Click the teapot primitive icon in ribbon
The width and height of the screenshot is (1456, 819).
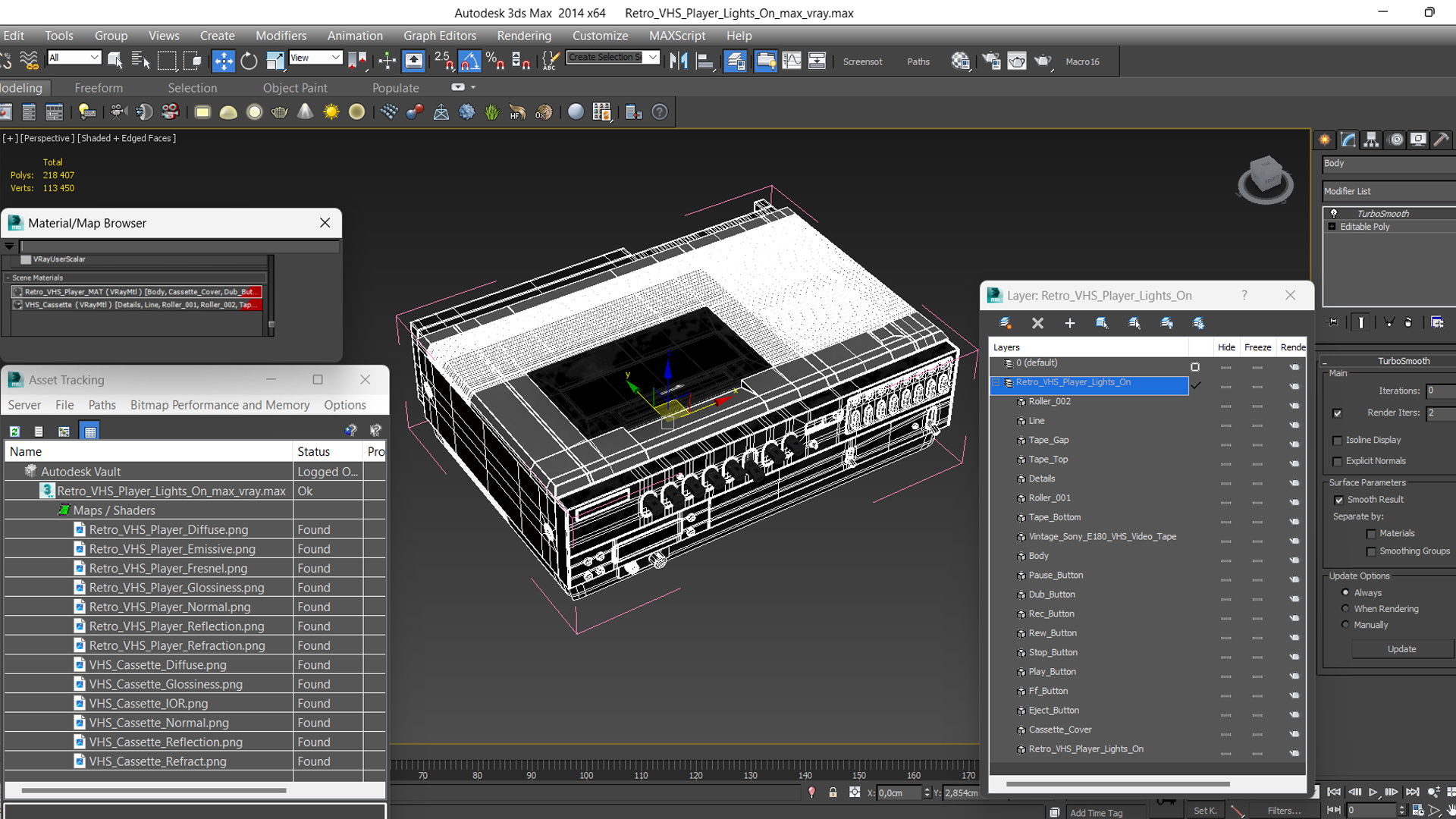pos(280,112)
